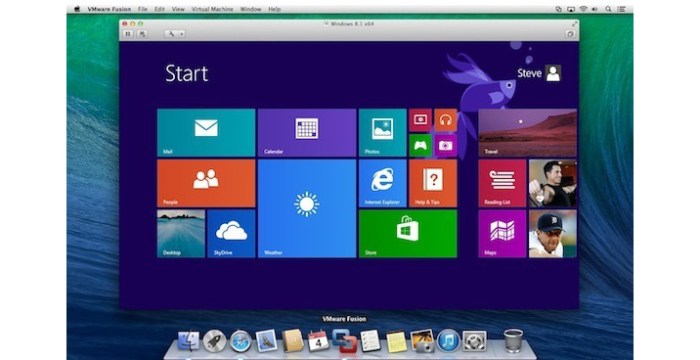Viewport: 700px width, 360px height.
Task: Open the Reading List tile
Action: click(x=502, y=183)
